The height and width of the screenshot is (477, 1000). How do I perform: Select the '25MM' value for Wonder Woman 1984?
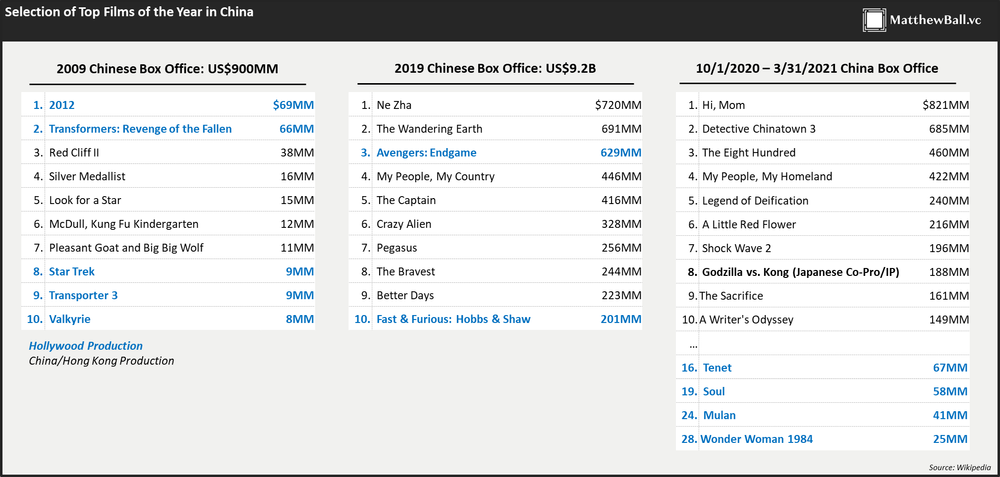point(950,439)
